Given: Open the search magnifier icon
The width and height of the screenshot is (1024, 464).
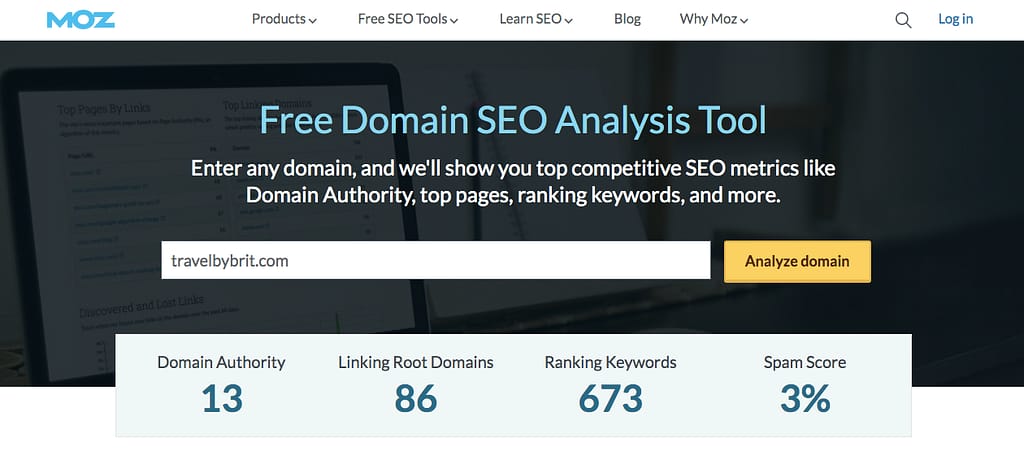Looking at the screenshot, I should click(x=903, y=20).
